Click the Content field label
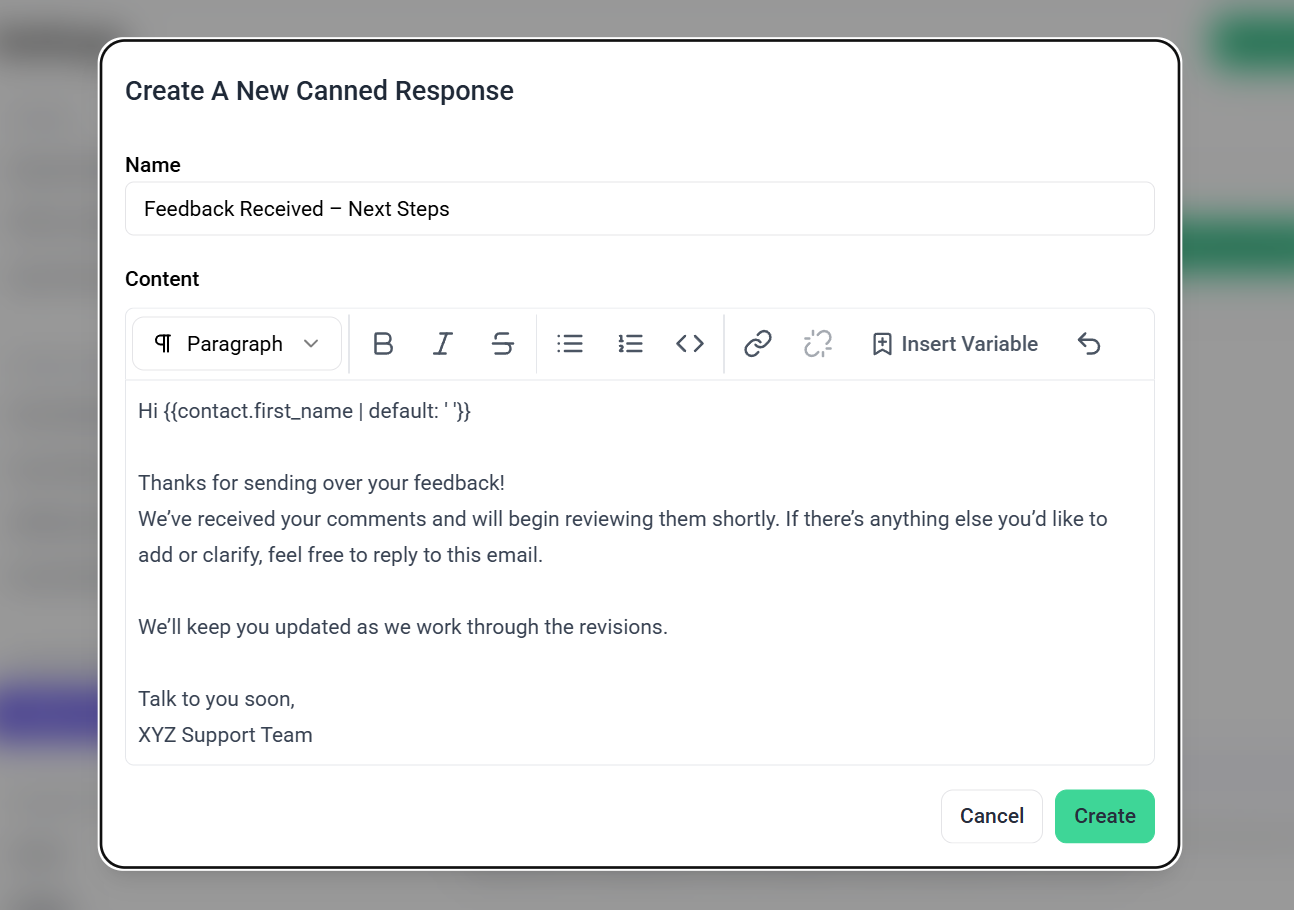 coord(162,279)
